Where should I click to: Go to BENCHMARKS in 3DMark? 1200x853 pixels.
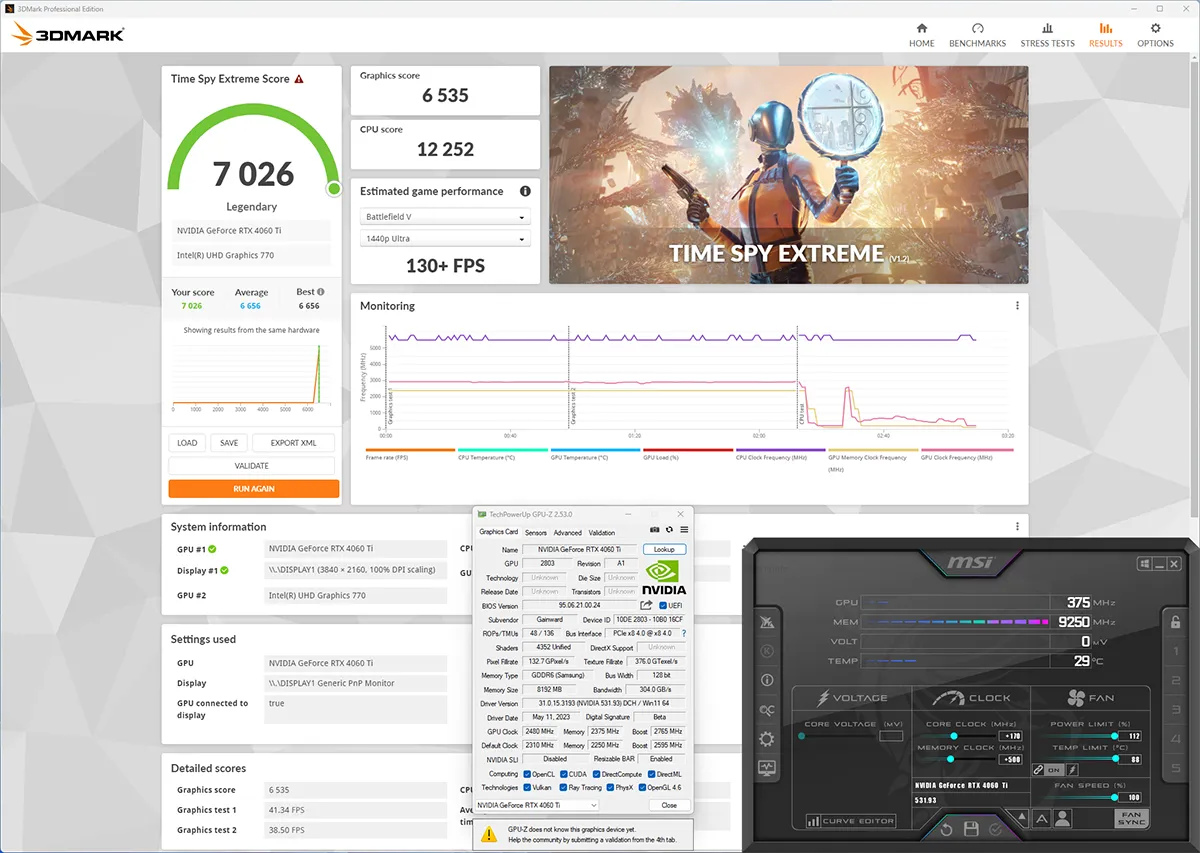click(977, 35)
